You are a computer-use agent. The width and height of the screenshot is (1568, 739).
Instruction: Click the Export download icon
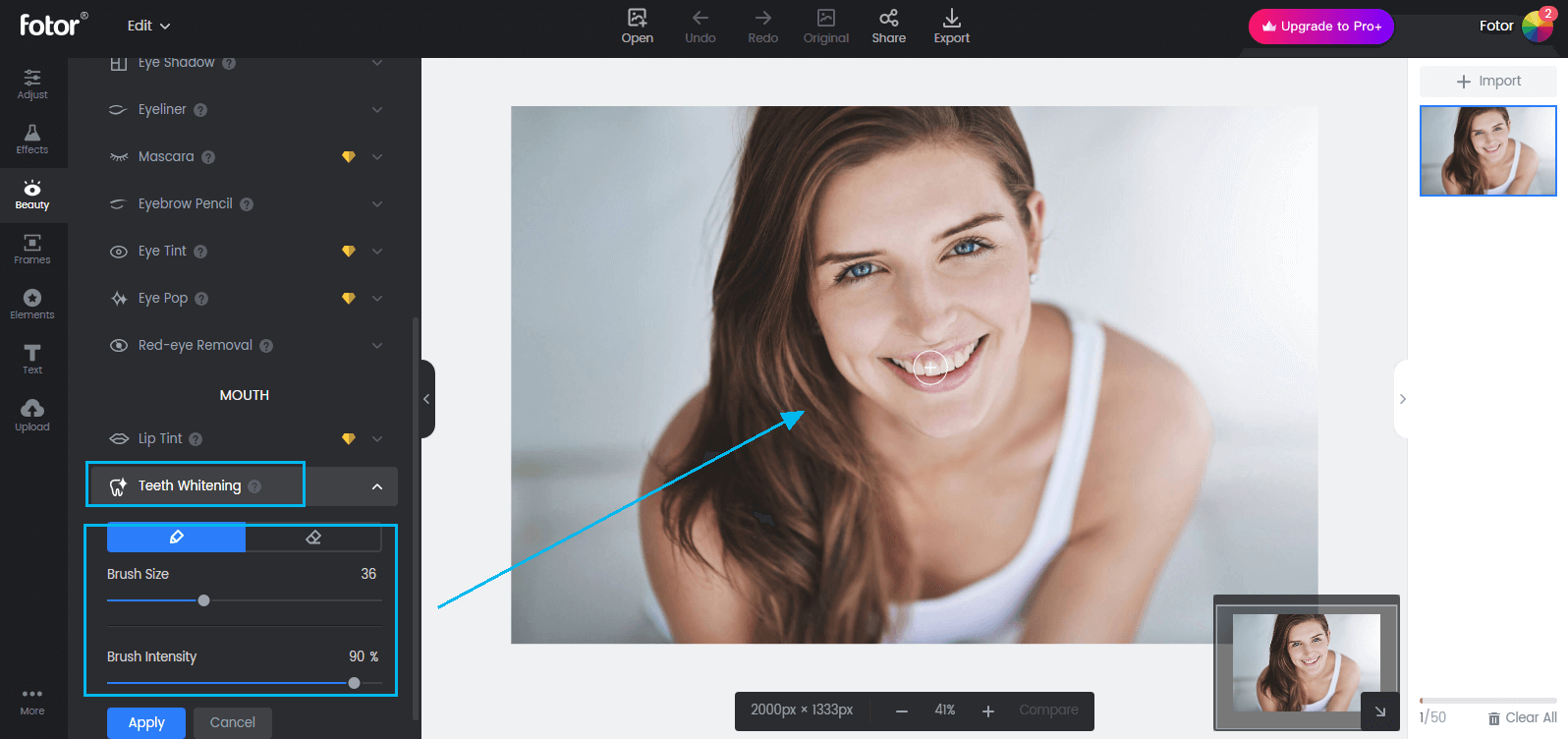[951, 27]
